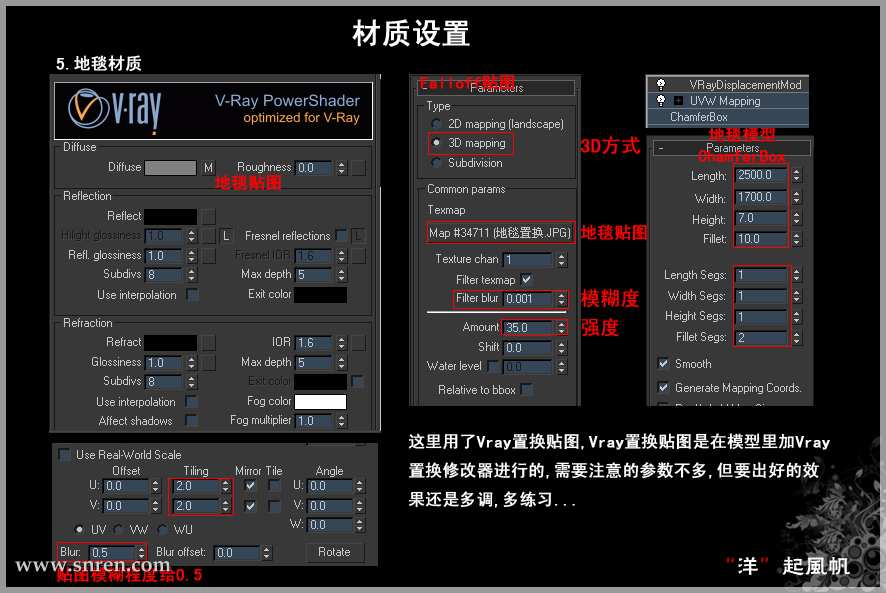Image resolution: width=886 pixels, height=593 pixels.
Task: Open the Diffuse map M button
Action: click(209, 168)
